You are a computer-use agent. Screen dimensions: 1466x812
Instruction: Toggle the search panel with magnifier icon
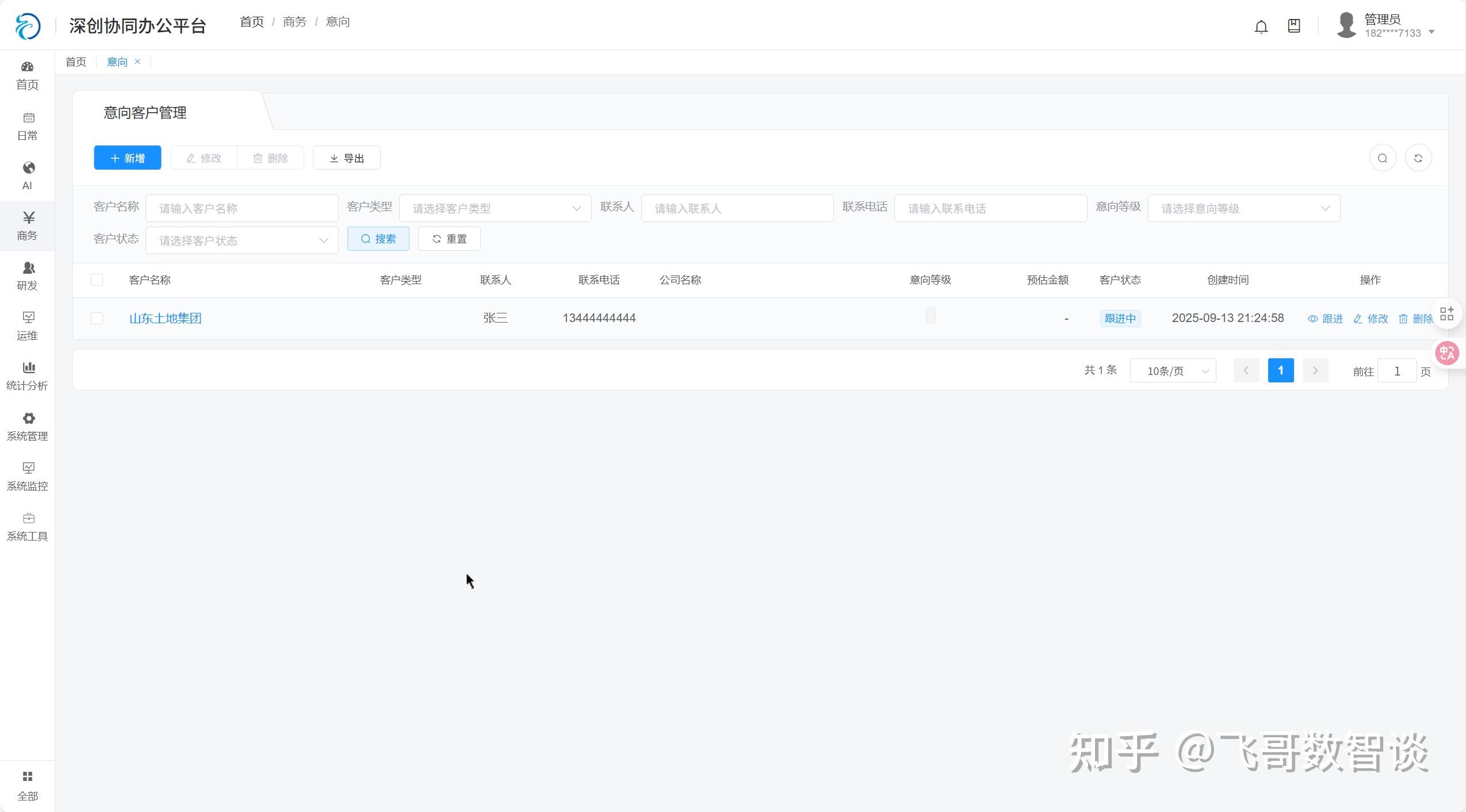(1383, 158)
